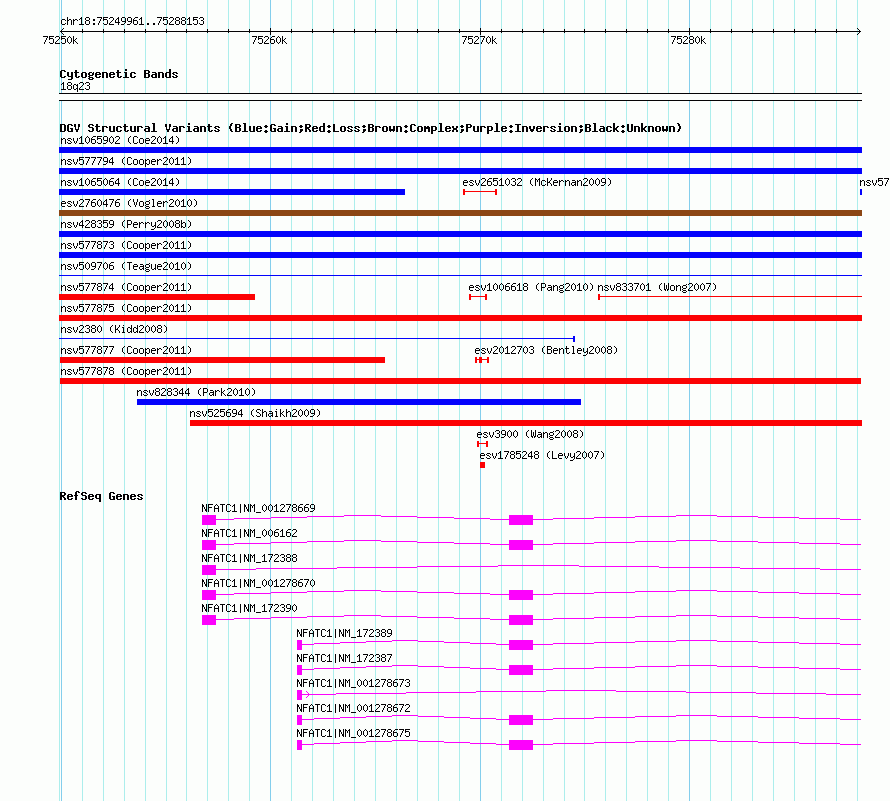890x801 pixels.
Task: Click the blue nsv1065064 gain bar
Action: pyautogui.click(x=232, y=192)
